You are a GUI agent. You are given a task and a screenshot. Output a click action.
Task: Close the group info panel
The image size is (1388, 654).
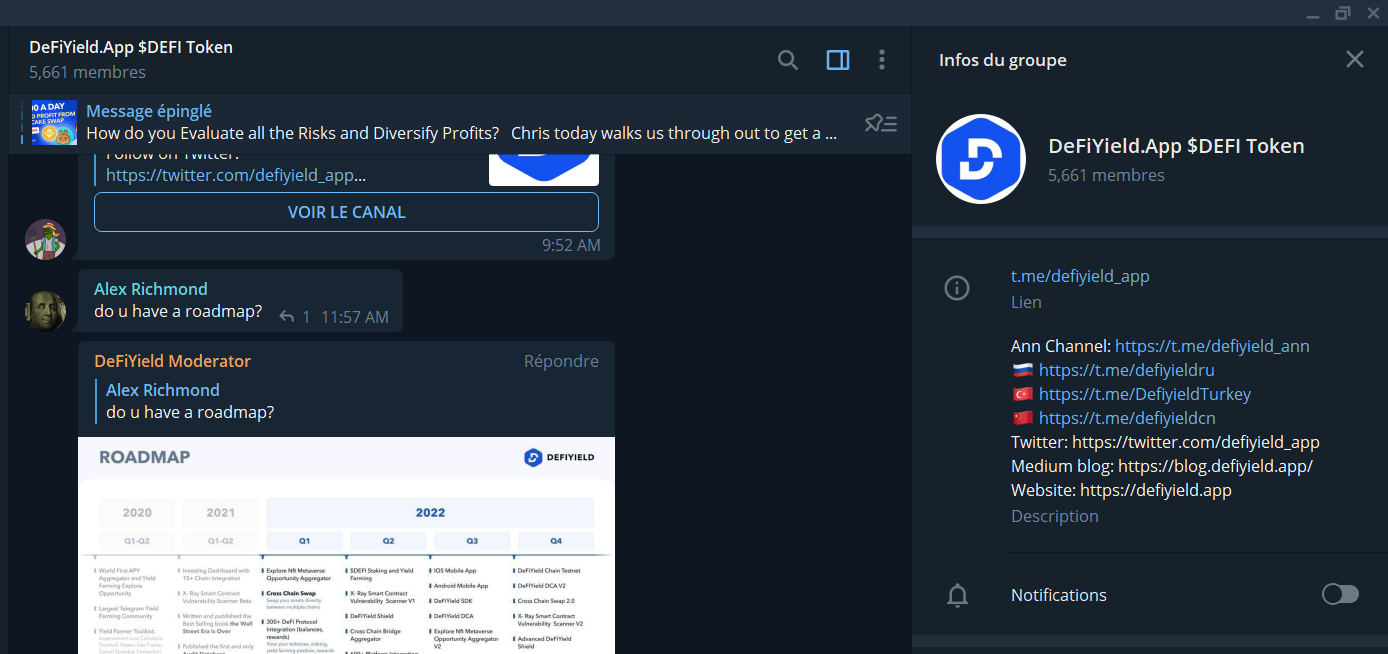(x=1354, y=60)
